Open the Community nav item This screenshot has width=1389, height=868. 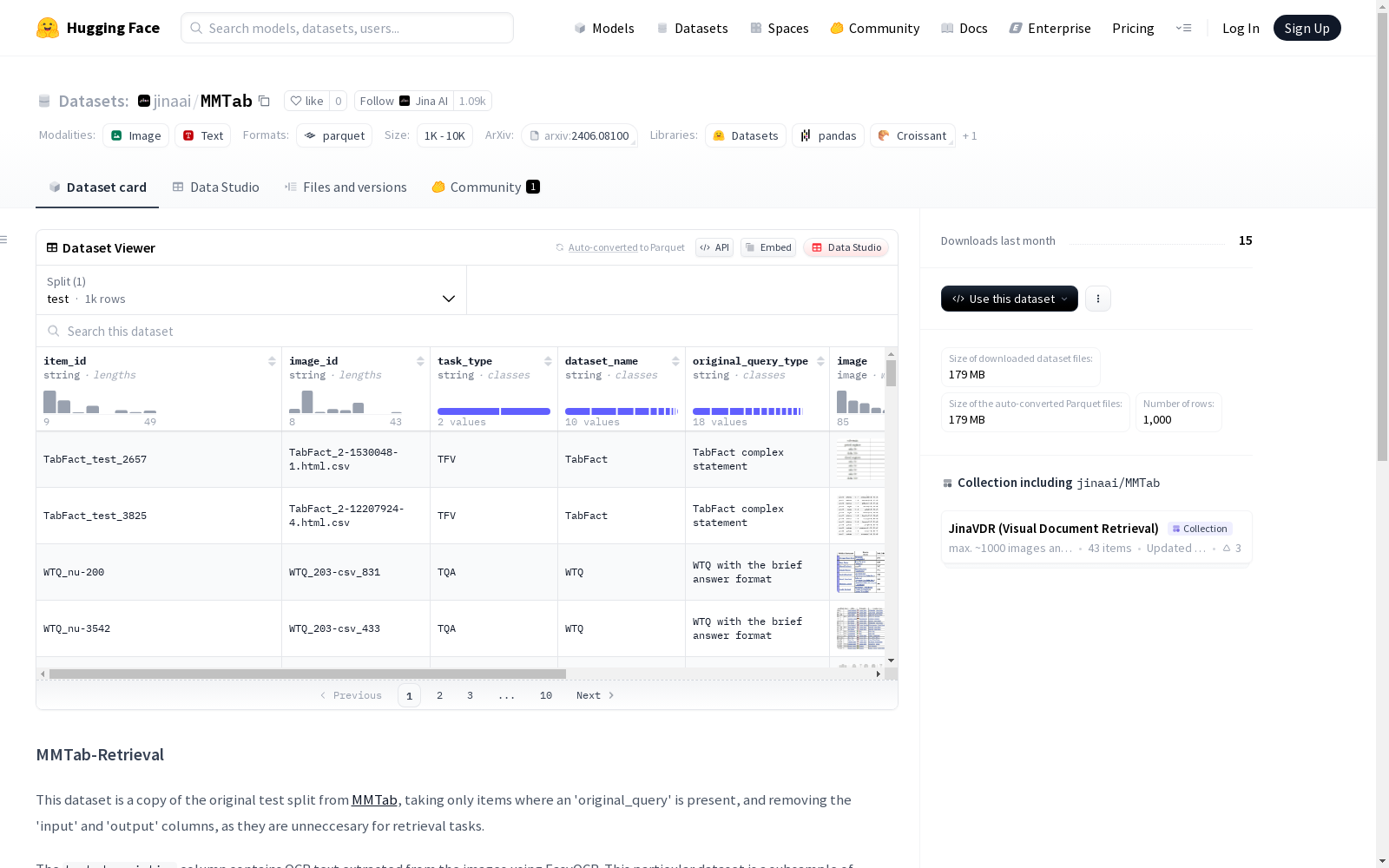click(x=875, y=28)
